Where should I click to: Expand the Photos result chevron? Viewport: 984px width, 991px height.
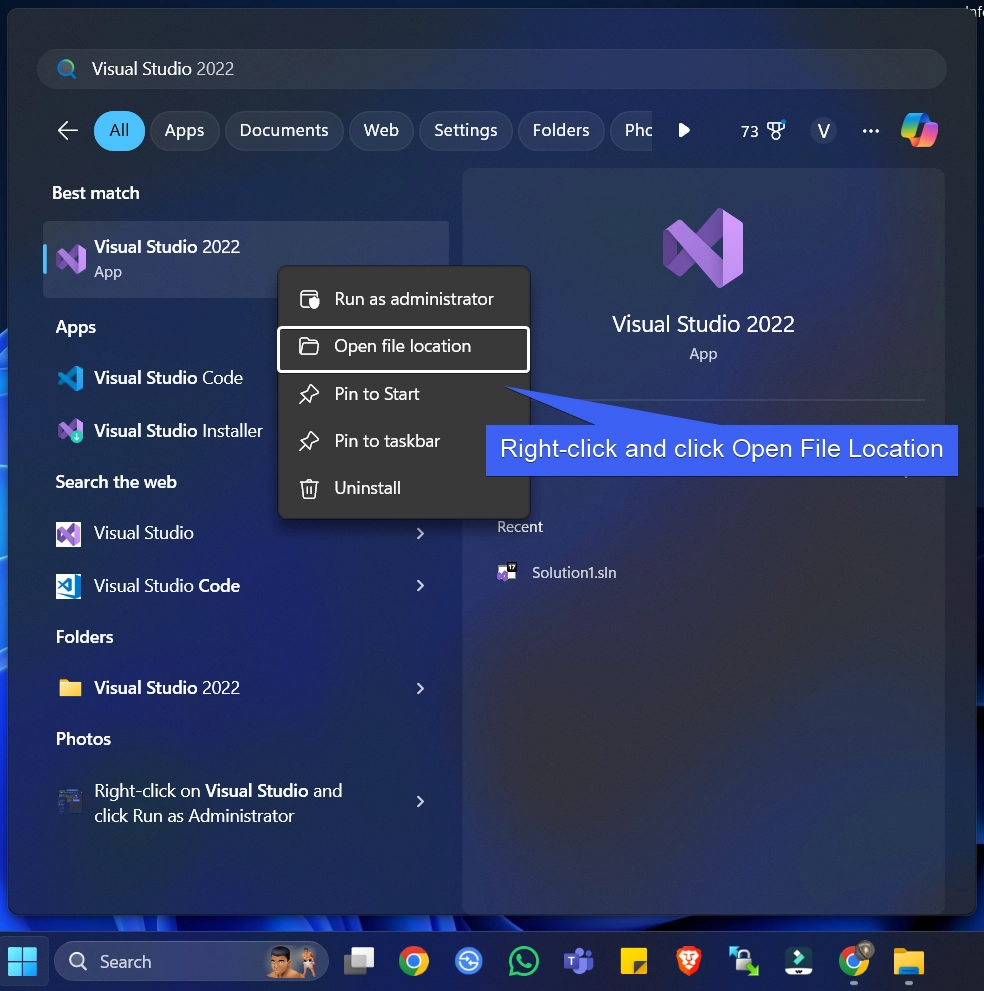click(420, 802)
